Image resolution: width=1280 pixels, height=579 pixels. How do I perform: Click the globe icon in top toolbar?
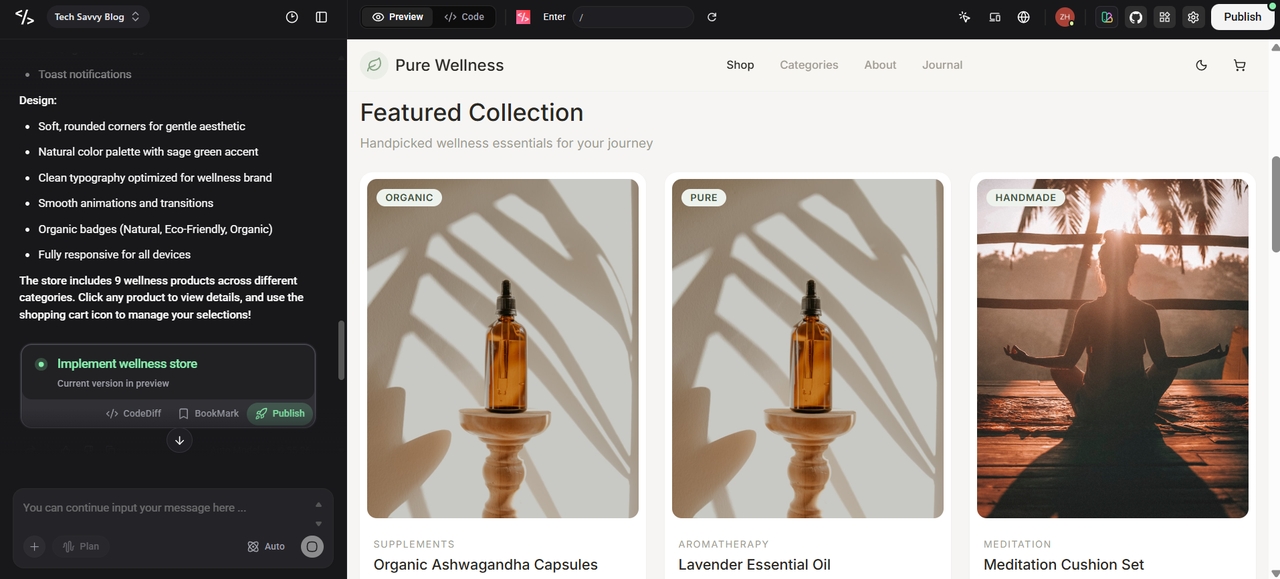(x=1024, y=17)
